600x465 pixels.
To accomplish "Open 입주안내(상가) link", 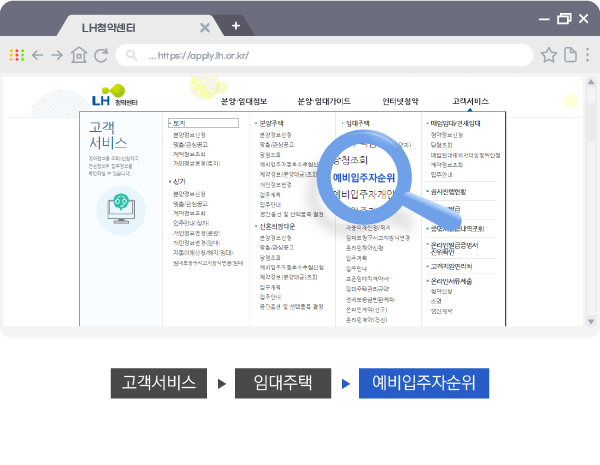I will pos(191,223).
